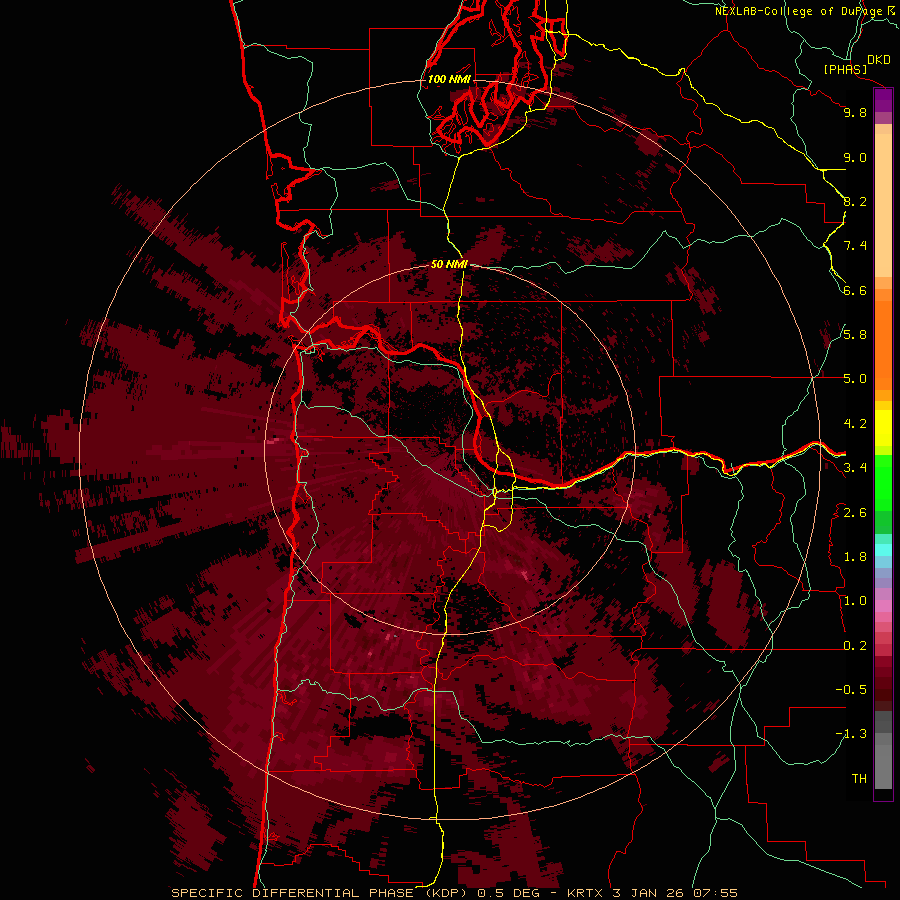Image resolution: width=900 pixels, height=900 pixels.
Task: Click the bright green segment of color bar
Action: [x=883, y=483]
